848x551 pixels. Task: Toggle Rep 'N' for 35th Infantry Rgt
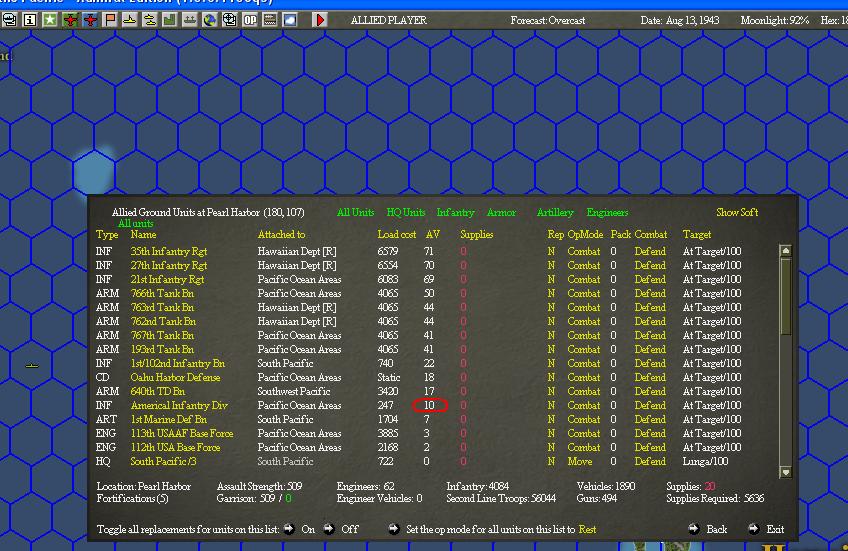551,251
